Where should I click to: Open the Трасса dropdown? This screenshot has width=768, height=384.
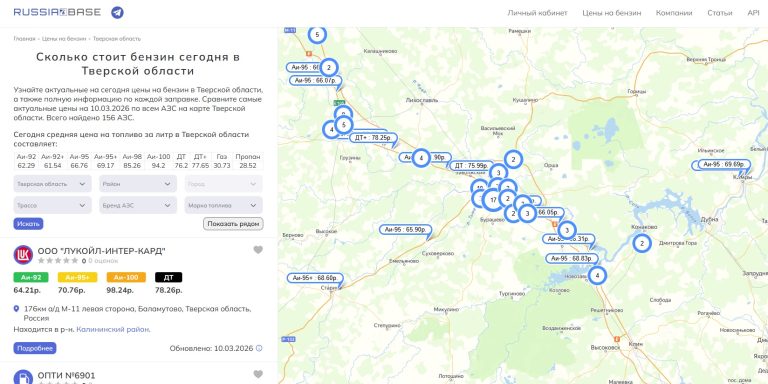[52, 205]
